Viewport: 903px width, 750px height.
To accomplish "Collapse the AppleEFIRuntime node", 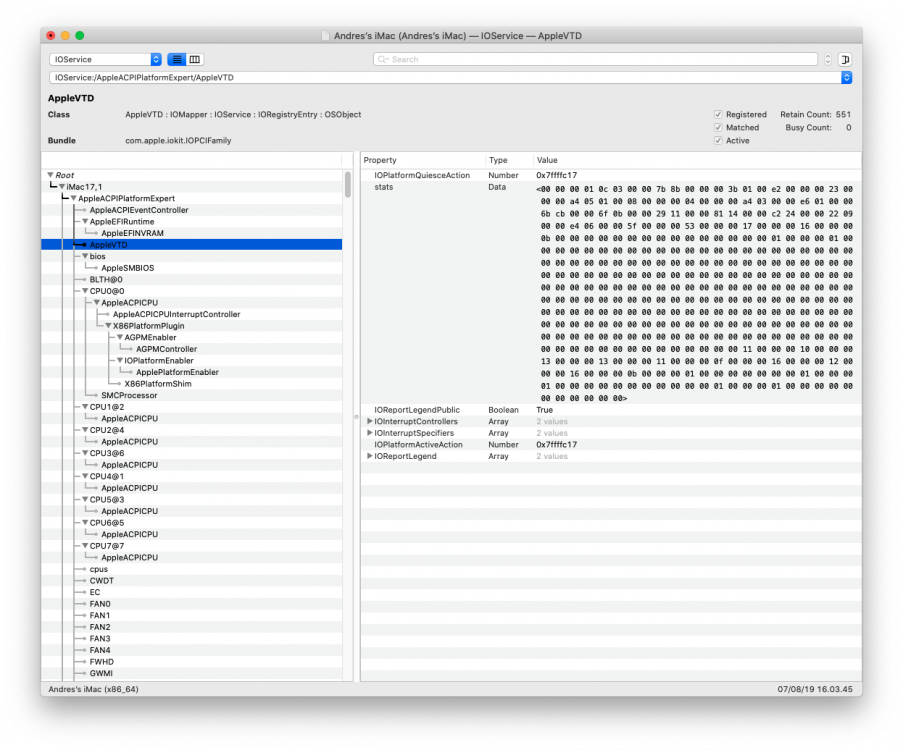I will [85, 221].
